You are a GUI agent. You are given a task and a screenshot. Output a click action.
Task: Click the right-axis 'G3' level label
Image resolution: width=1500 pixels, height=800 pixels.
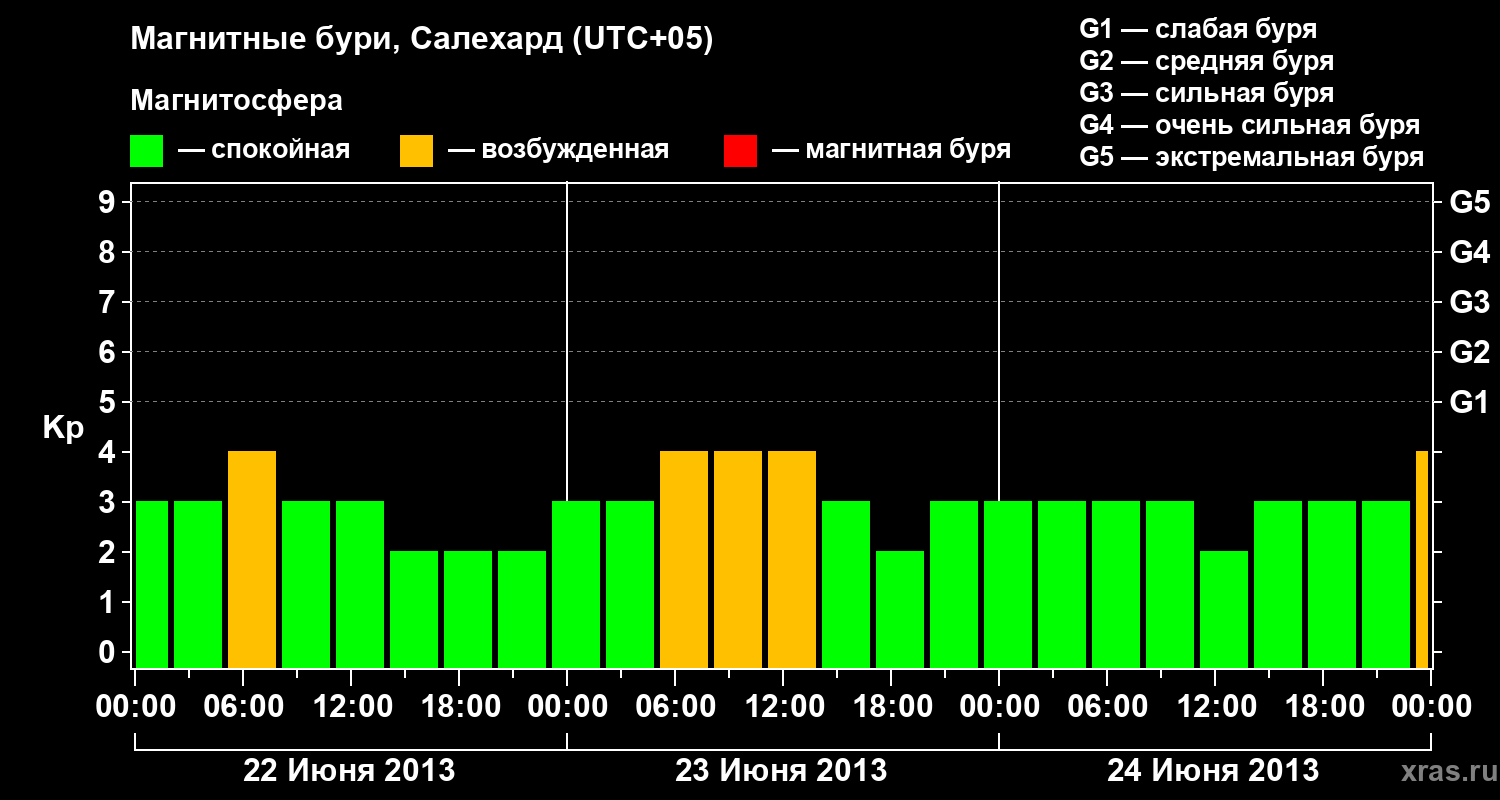(x=1469, y=302)
